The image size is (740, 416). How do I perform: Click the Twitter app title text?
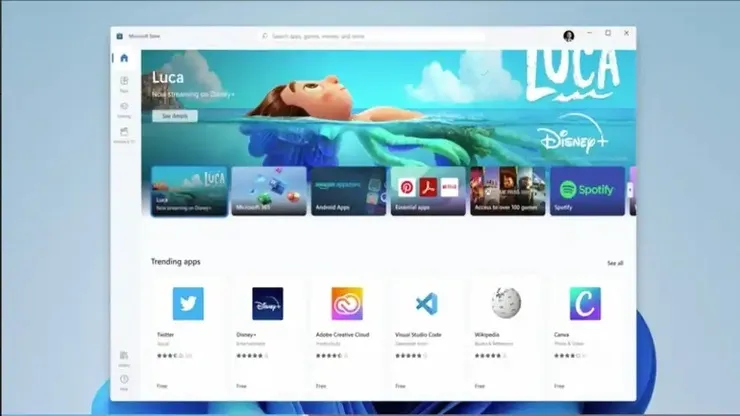coord(166,335)
